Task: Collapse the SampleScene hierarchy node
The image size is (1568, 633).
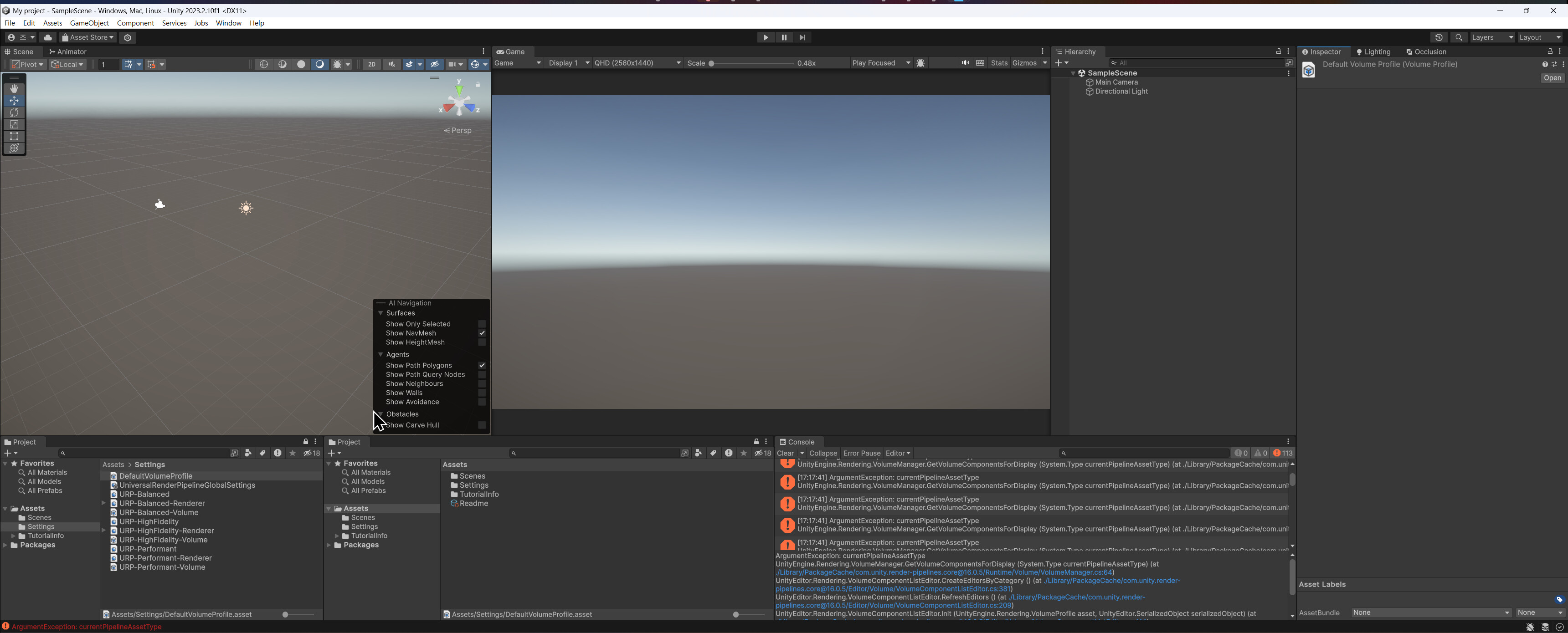Action: coord(1073,73)
